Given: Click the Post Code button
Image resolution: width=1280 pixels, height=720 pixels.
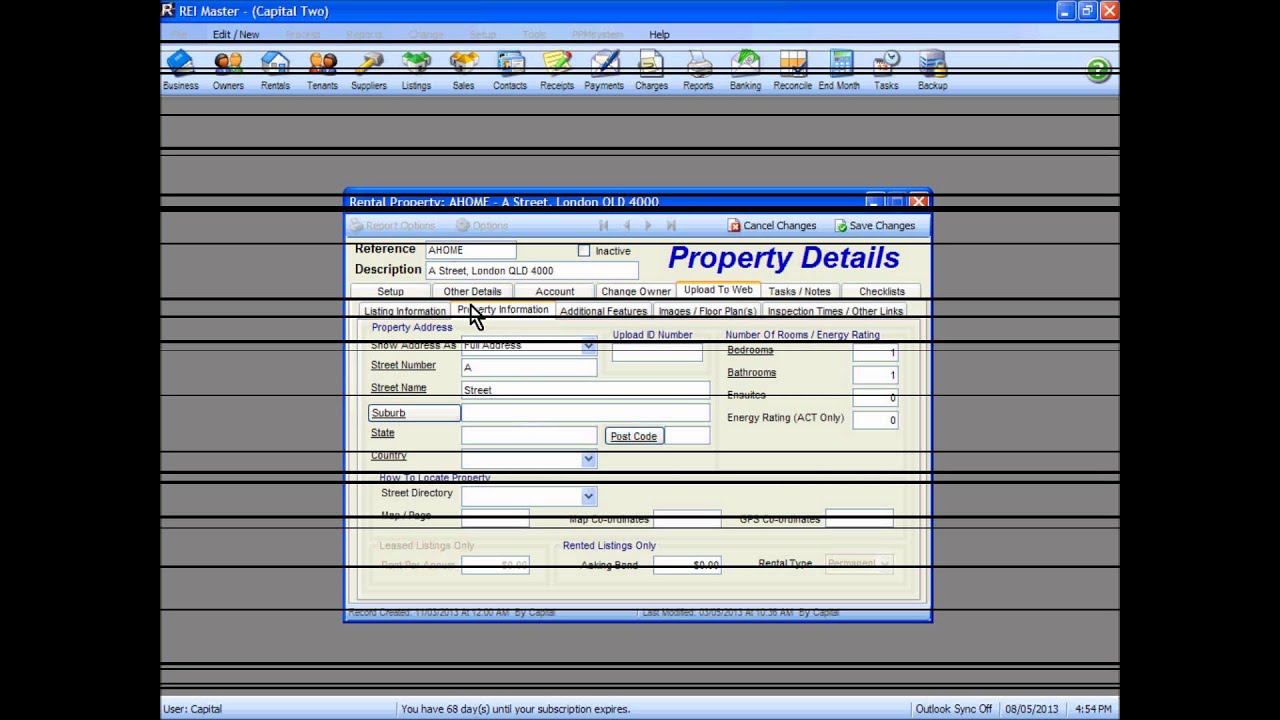Looking at the screenshot, I should pos(634,436).
